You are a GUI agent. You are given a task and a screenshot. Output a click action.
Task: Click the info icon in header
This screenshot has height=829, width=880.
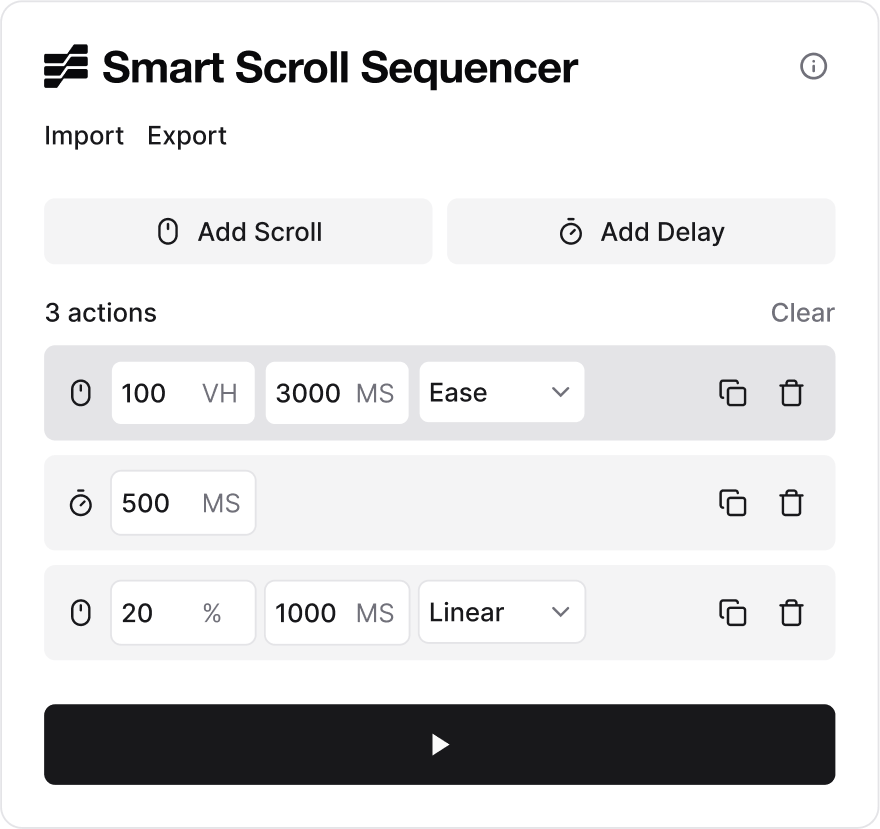pos(814,67)
